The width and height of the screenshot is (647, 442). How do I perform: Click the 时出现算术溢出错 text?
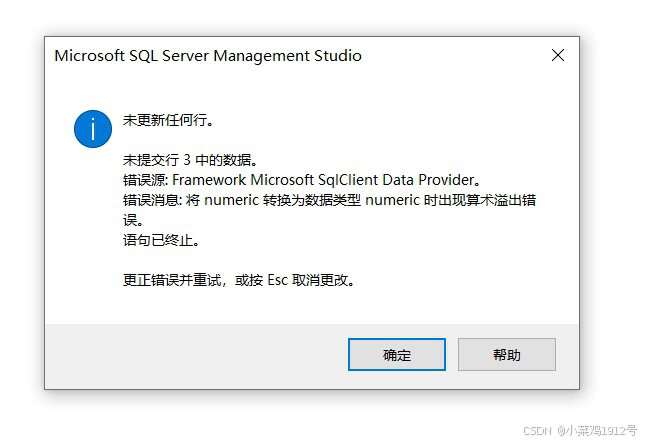pos(480,200)
